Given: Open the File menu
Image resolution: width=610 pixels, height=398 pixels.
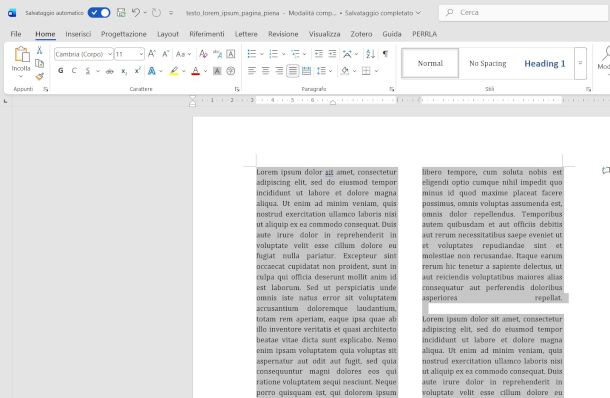Looking at the screenshot, I should [x=16, y=34].
